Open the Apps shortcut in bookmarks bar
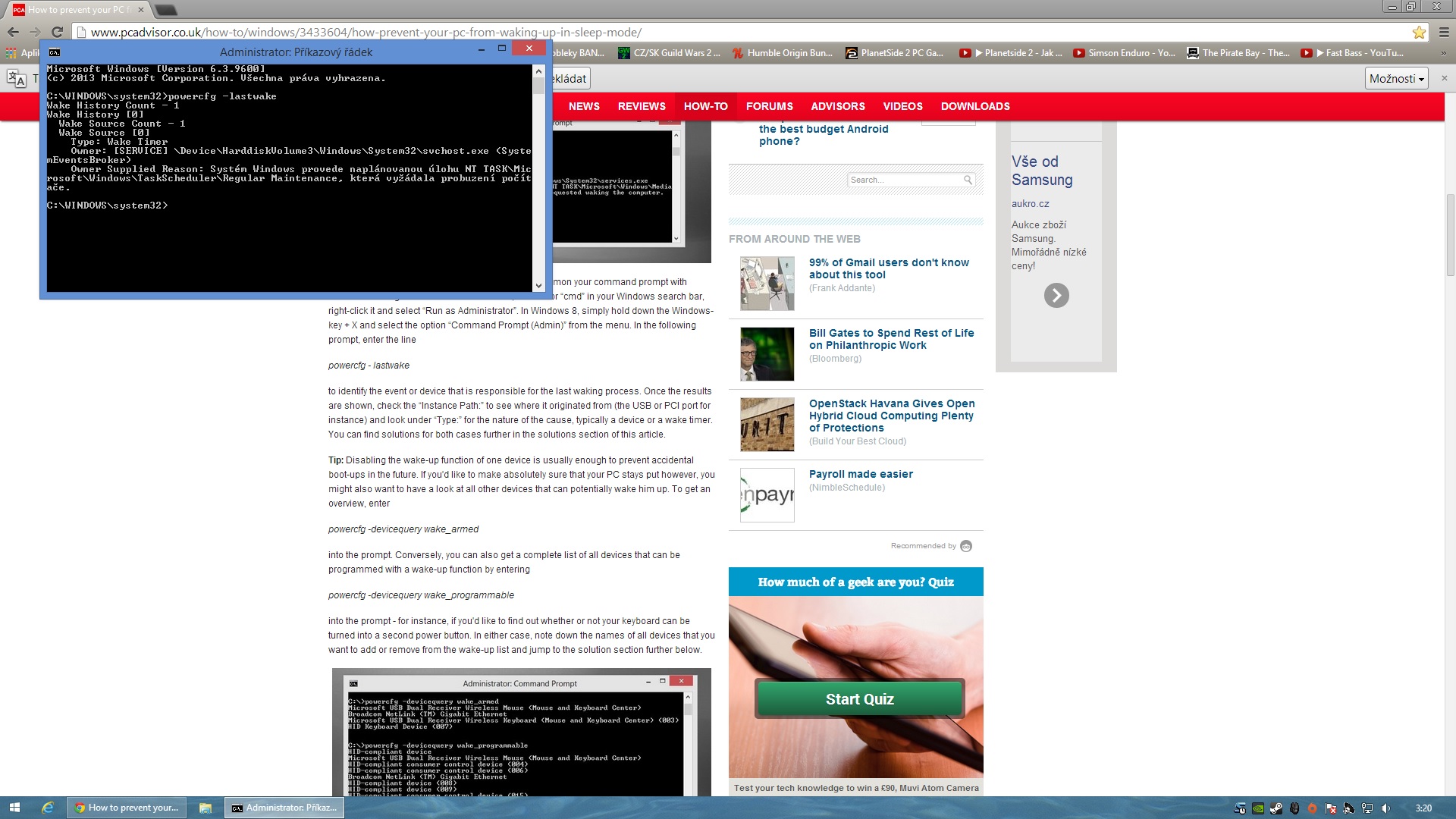 coord(22,53)
